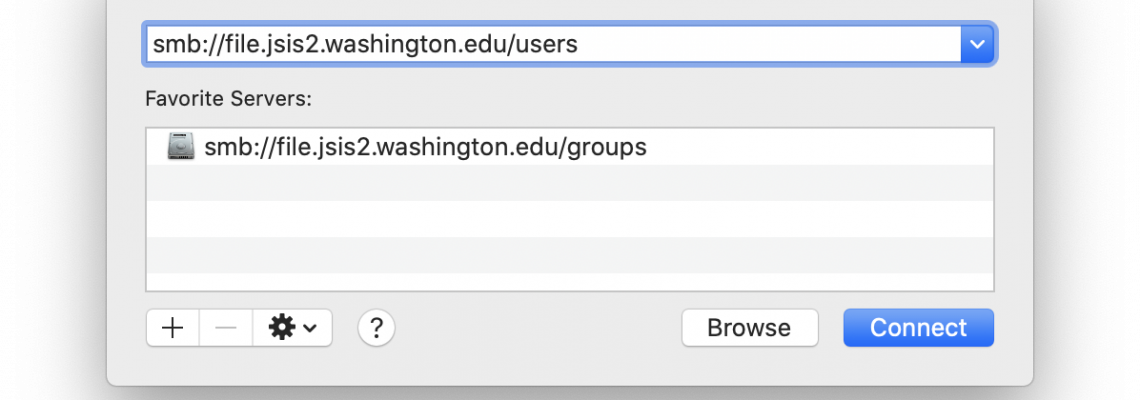The height and width of the screenshot is (400, 1140).
Task: Click the Favorite Servers label
Action: [x=228, y=99]
